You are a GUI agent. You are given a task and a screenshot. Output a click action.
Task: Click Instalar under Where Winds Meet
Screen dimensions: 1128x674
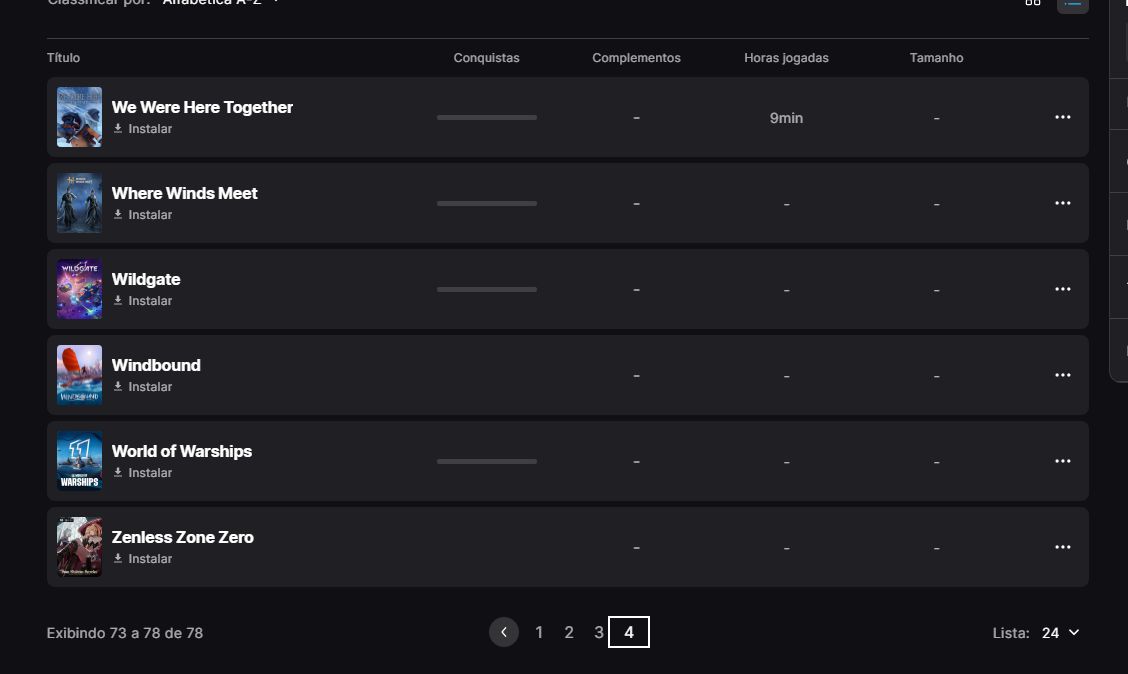143,215
